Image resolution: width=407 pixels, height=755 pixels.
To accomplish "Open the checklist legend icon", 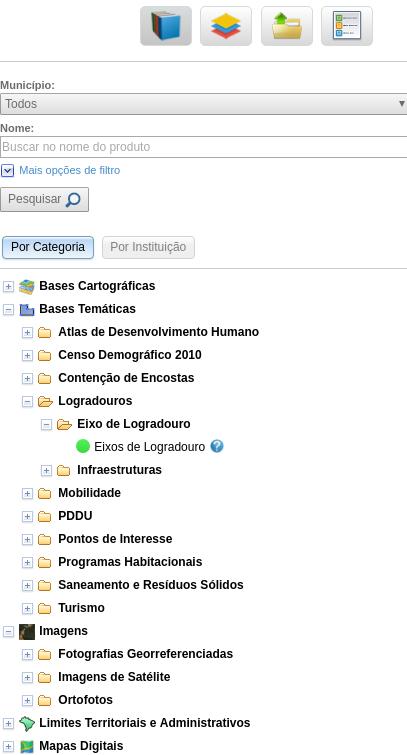I will [347, 26].
